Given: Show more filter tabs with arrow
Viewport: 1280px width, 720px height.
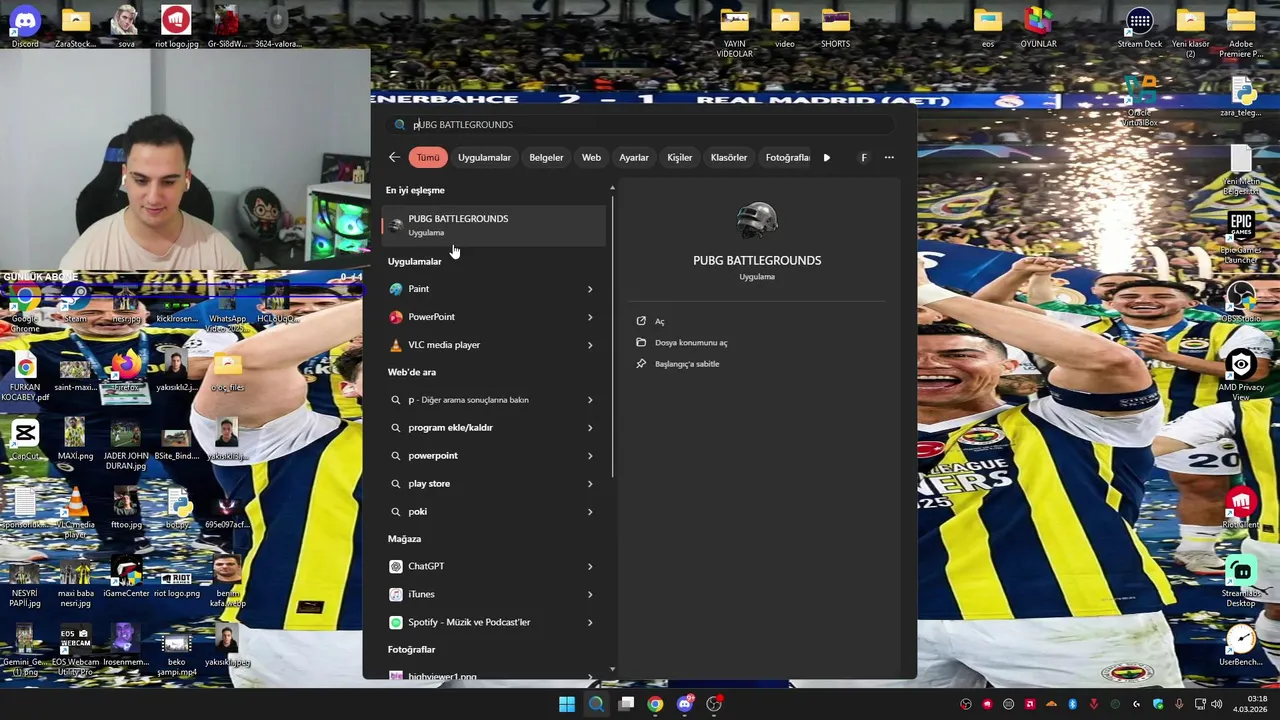Looking at the screenshot, I should pyautogui.click(x=827, y=157).
